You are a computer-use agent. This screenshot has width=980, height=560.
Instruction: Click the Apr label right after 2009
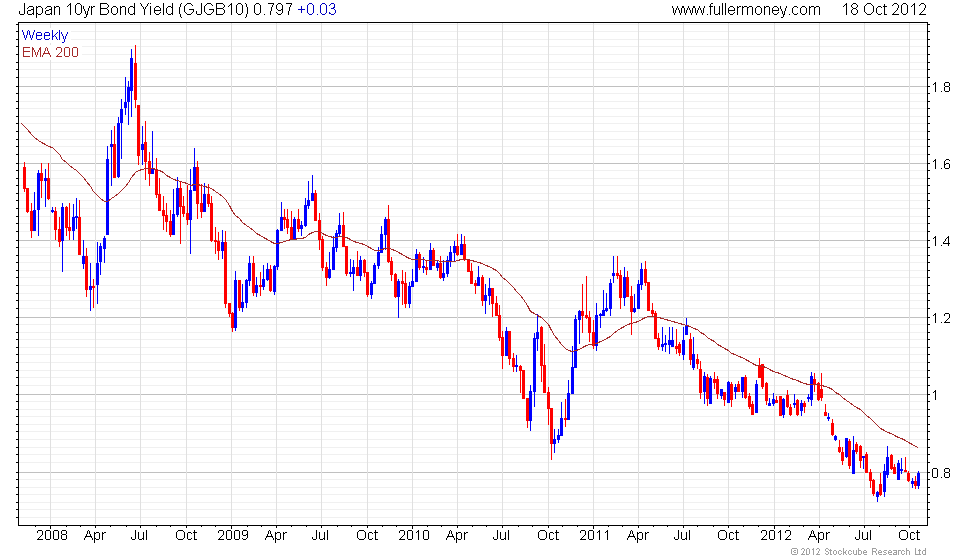pos(276,536)
